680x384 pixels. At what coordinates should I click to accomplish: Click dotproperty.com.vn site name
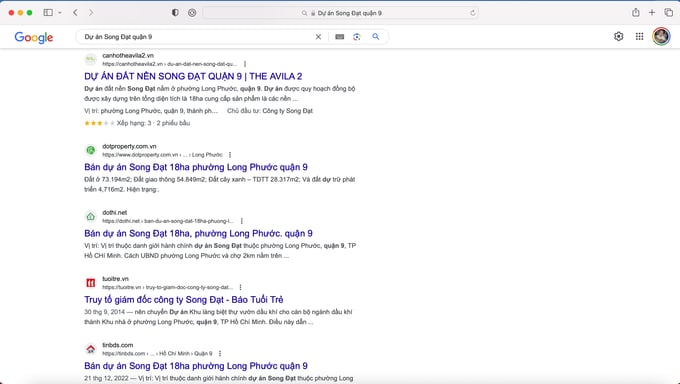[x=129, y=146]
